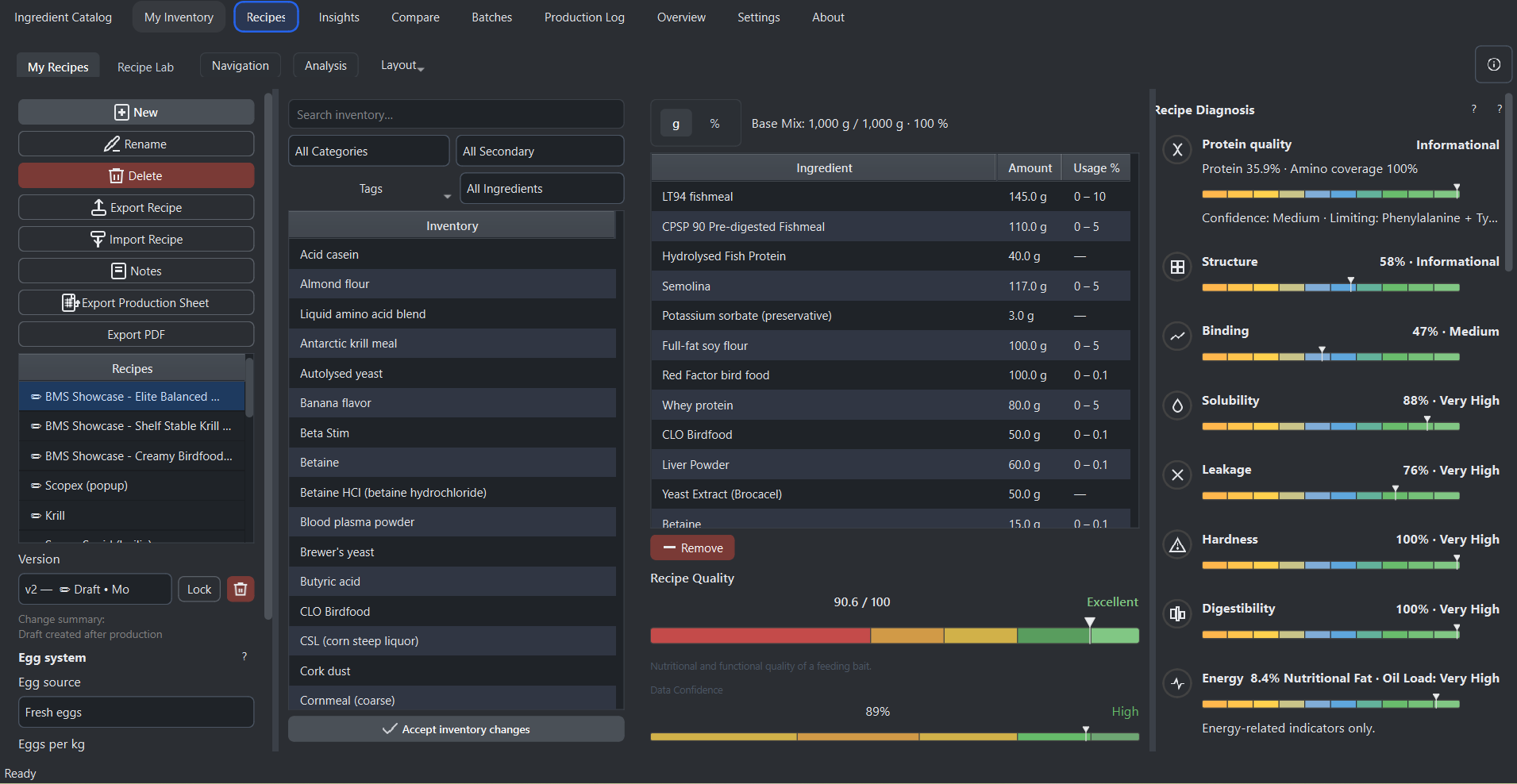Open the Insights tab
The width and height of the screenshot is (1517, 784).
(x=339, y=17)
